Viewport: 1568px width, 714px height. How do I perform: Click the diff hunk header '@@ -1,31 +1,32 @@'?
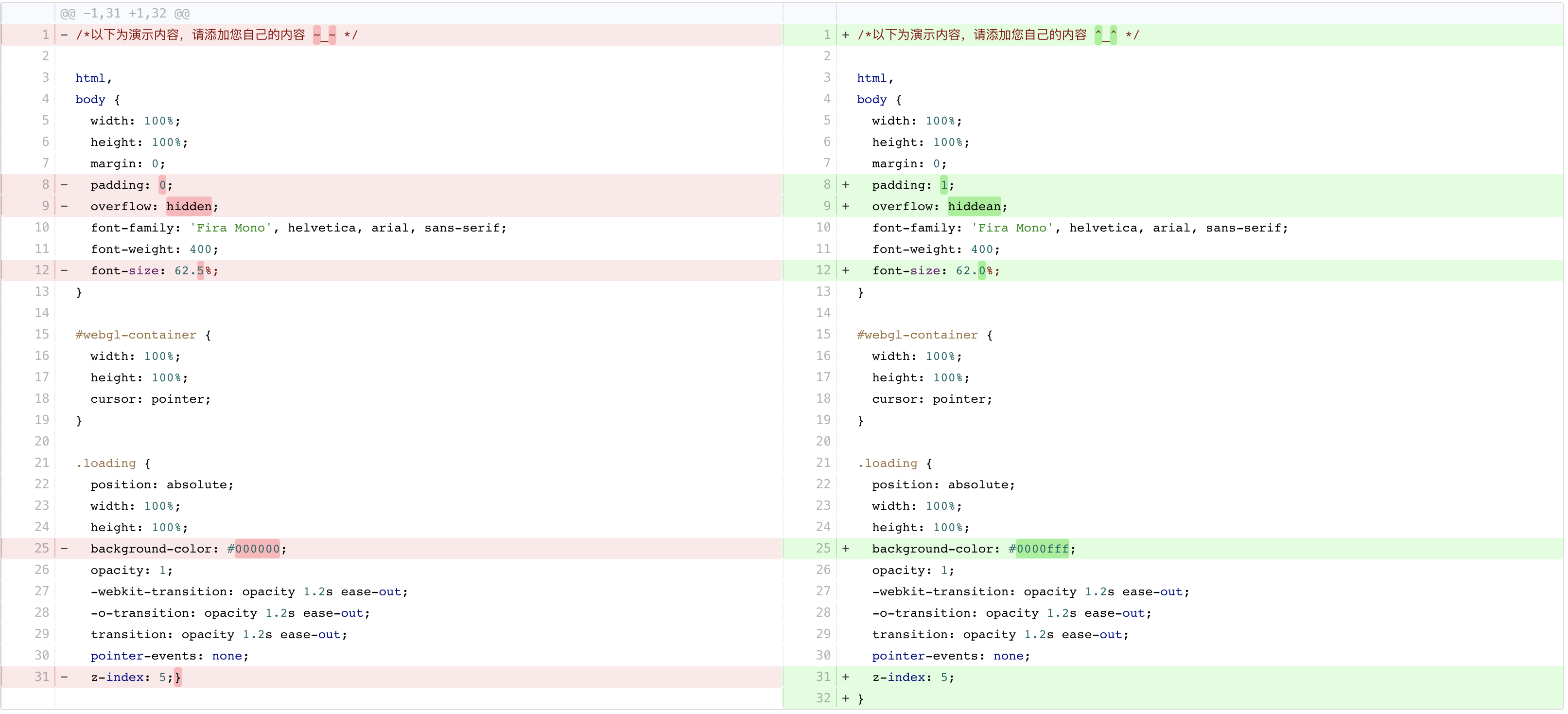coord(125,13)
